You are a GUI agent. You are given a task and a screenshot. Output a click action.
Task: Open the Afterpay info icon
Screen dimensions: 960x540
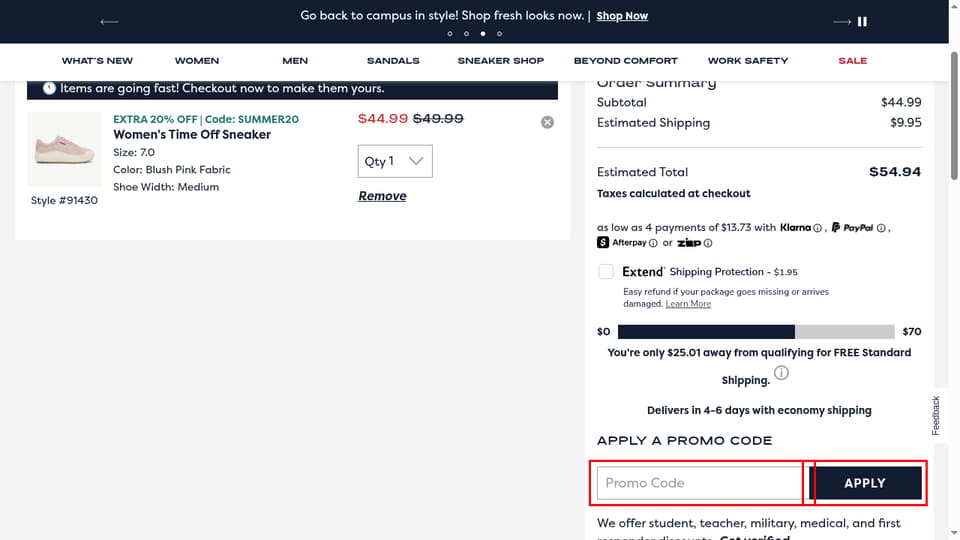click(653, 243)
